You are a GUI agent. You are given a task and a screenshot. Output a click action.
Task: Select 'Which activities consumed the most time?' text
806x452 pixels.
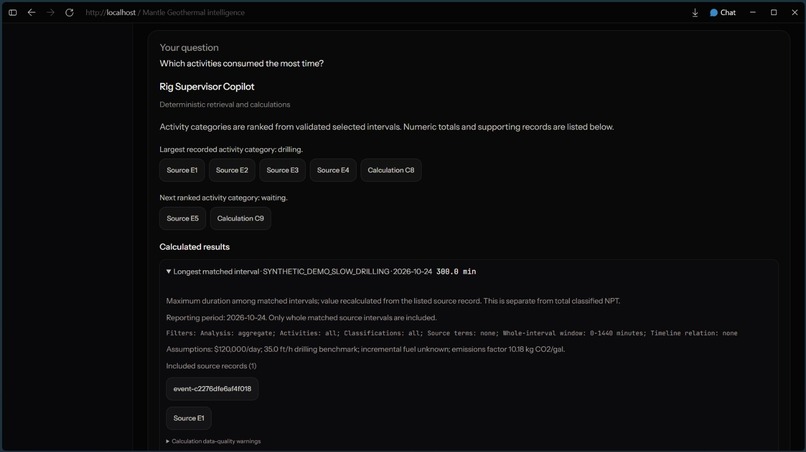click(x=242, y=64)
